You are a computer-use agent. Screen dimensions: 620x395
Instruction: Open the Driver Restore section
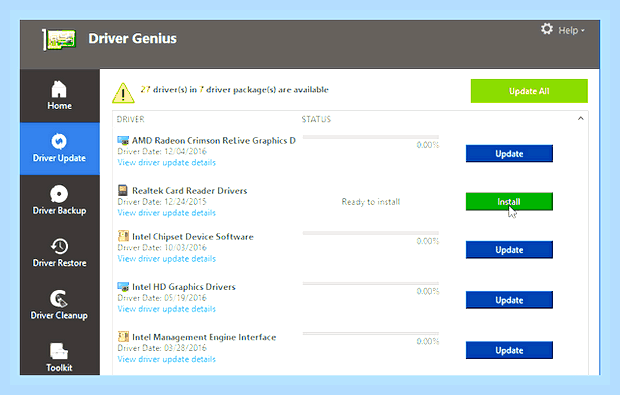pos(59,253)
